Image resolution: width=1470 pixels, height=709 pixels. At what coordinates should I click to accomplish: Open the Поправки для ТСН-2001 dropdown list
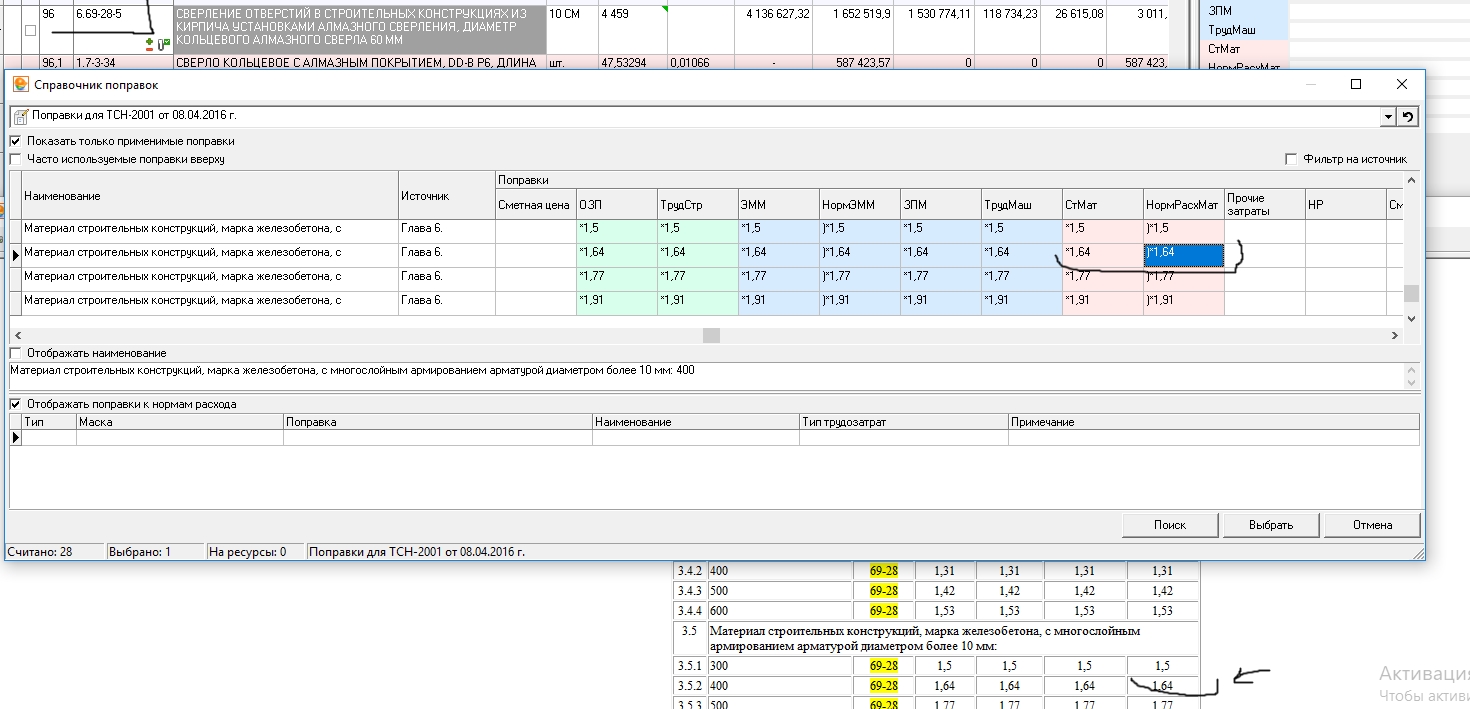click(1387, 116)
